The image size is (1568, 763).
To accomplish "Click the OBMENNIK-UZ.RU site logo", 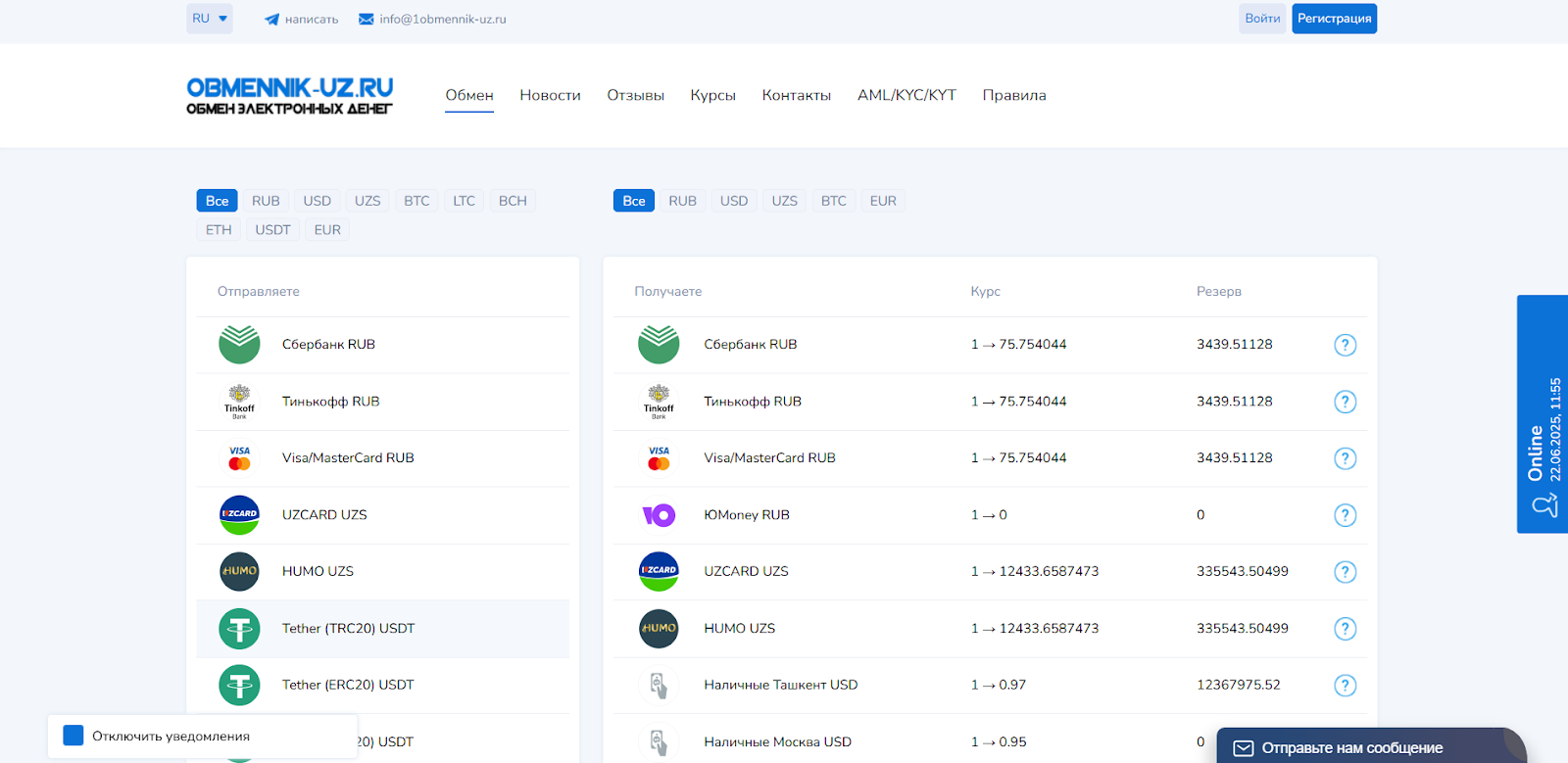I will [x=290, y=96].
